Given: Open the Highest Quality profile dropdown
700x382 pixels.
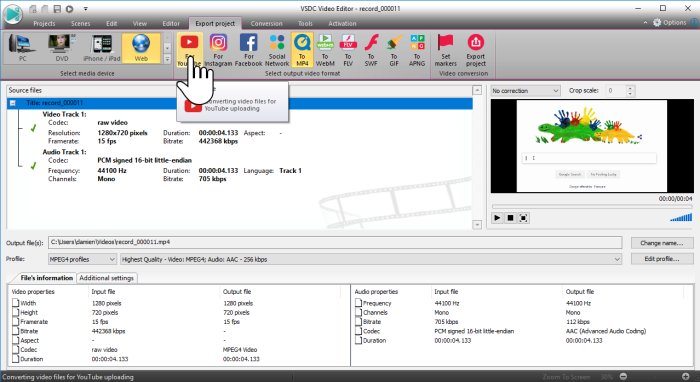Looking at the screenshot, I should 371,259.
